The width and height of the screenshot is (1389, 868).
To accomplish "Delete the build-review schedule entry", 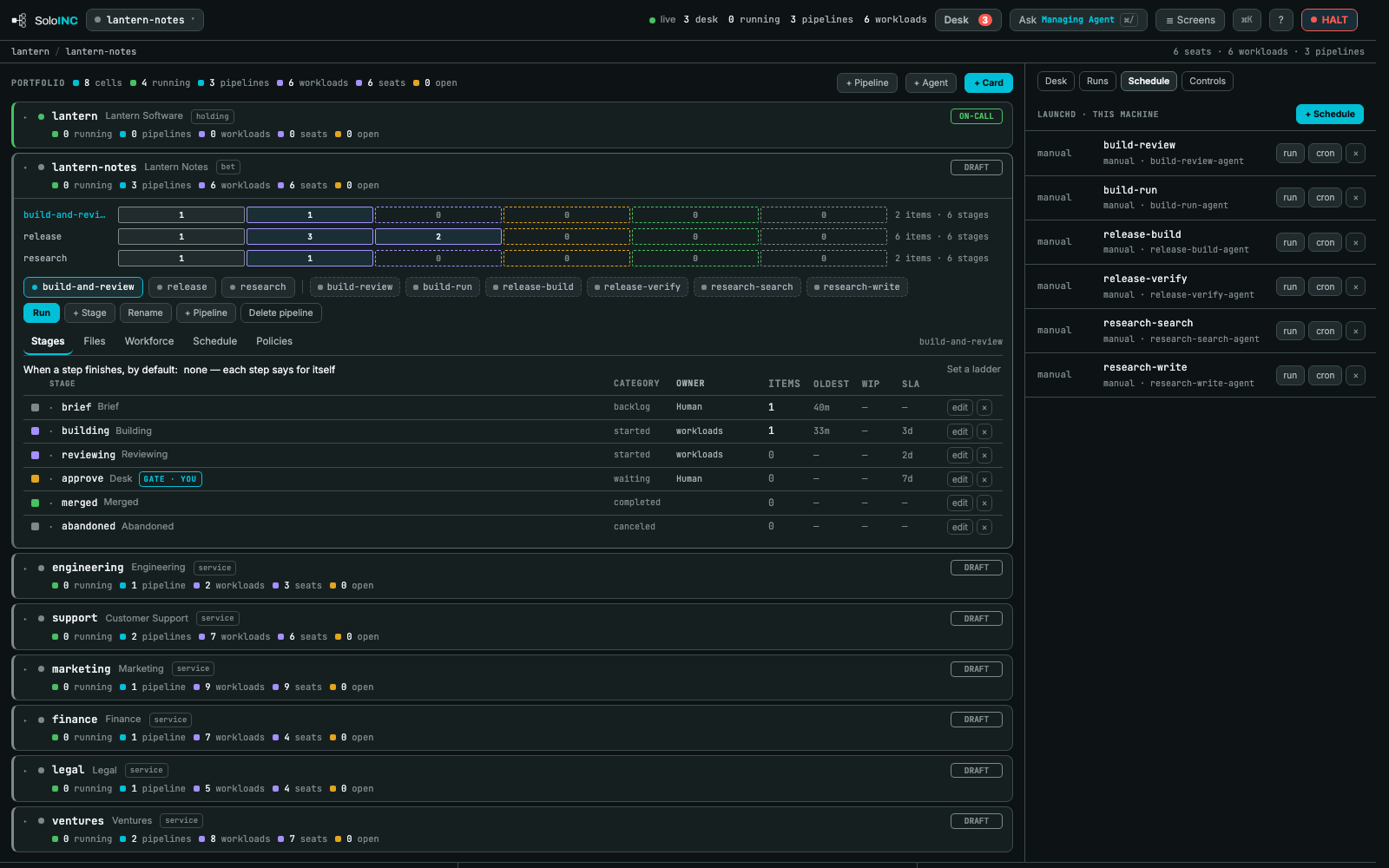I will point(1355,154).
